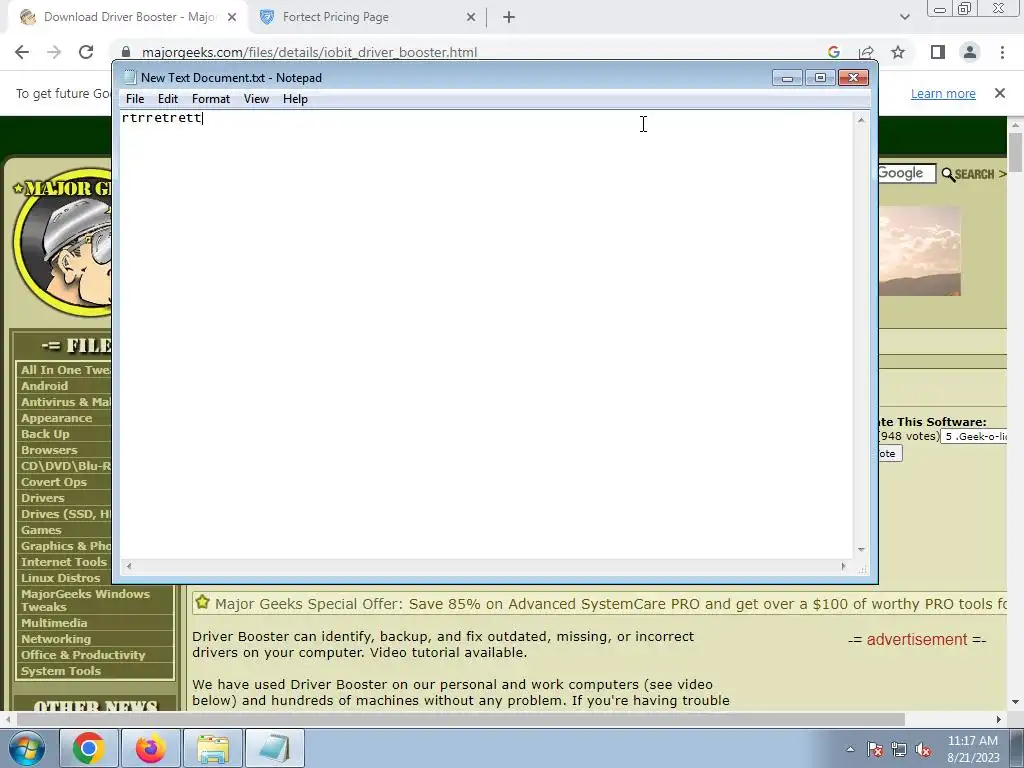The height and width of the screenshot is (768, 1024).
Task: Open the Format menu in Notepad
Action: pyautogui.click(x=210, y=99)
